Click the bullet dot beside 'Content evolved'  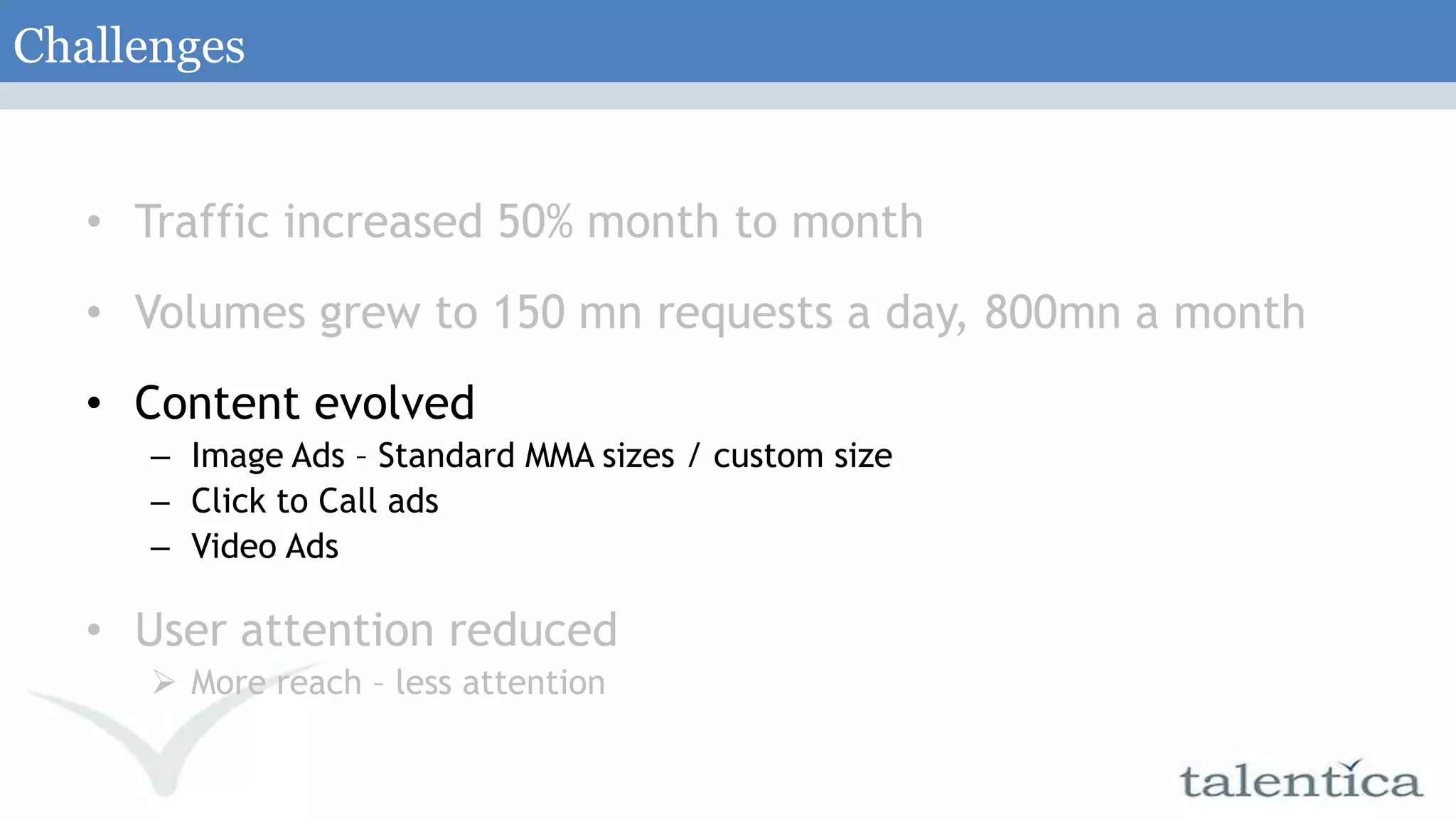pyautogui.click(x=95, y=403)
